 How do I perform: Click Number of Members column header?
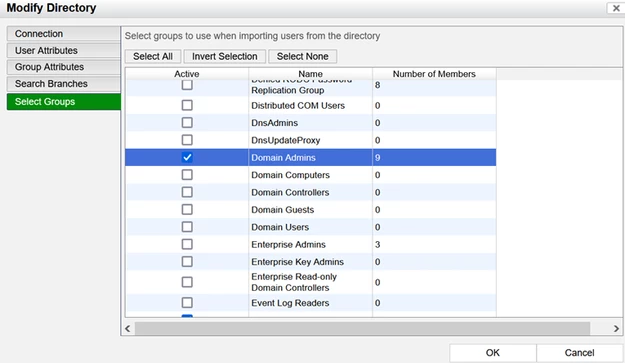pyautogui.click(x=434, y=74)
